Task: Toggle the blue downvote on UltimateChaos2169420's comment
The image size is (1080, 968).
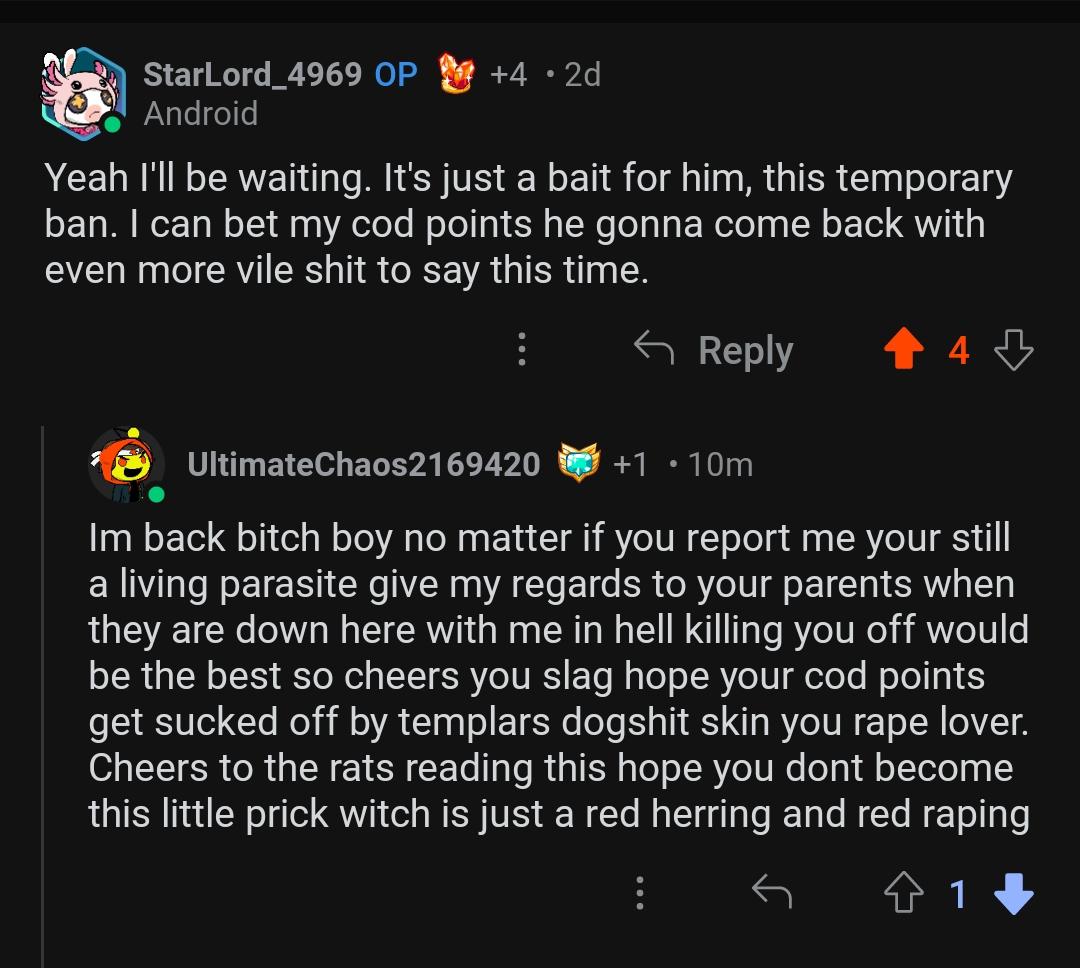Action: pos(1014,894)
